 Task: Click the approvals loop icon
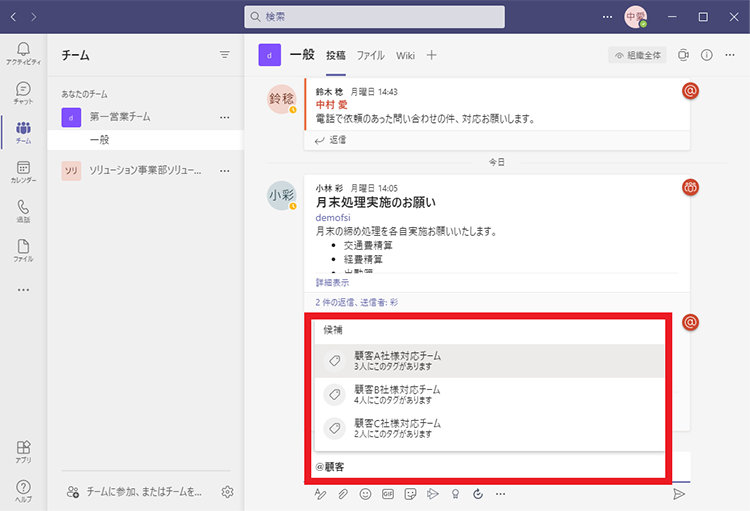478,494
